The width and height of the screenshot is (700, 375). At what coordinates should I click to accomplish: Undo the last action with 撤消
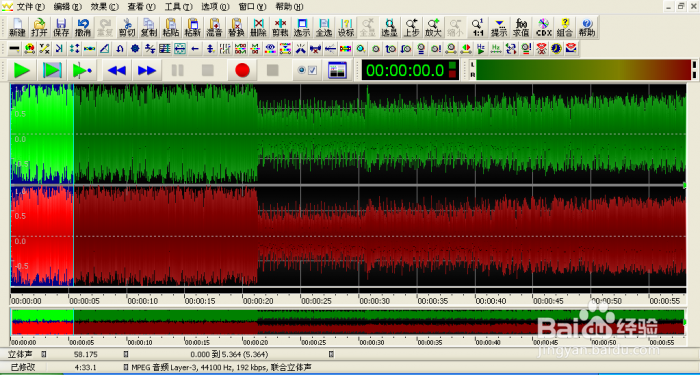83,28
